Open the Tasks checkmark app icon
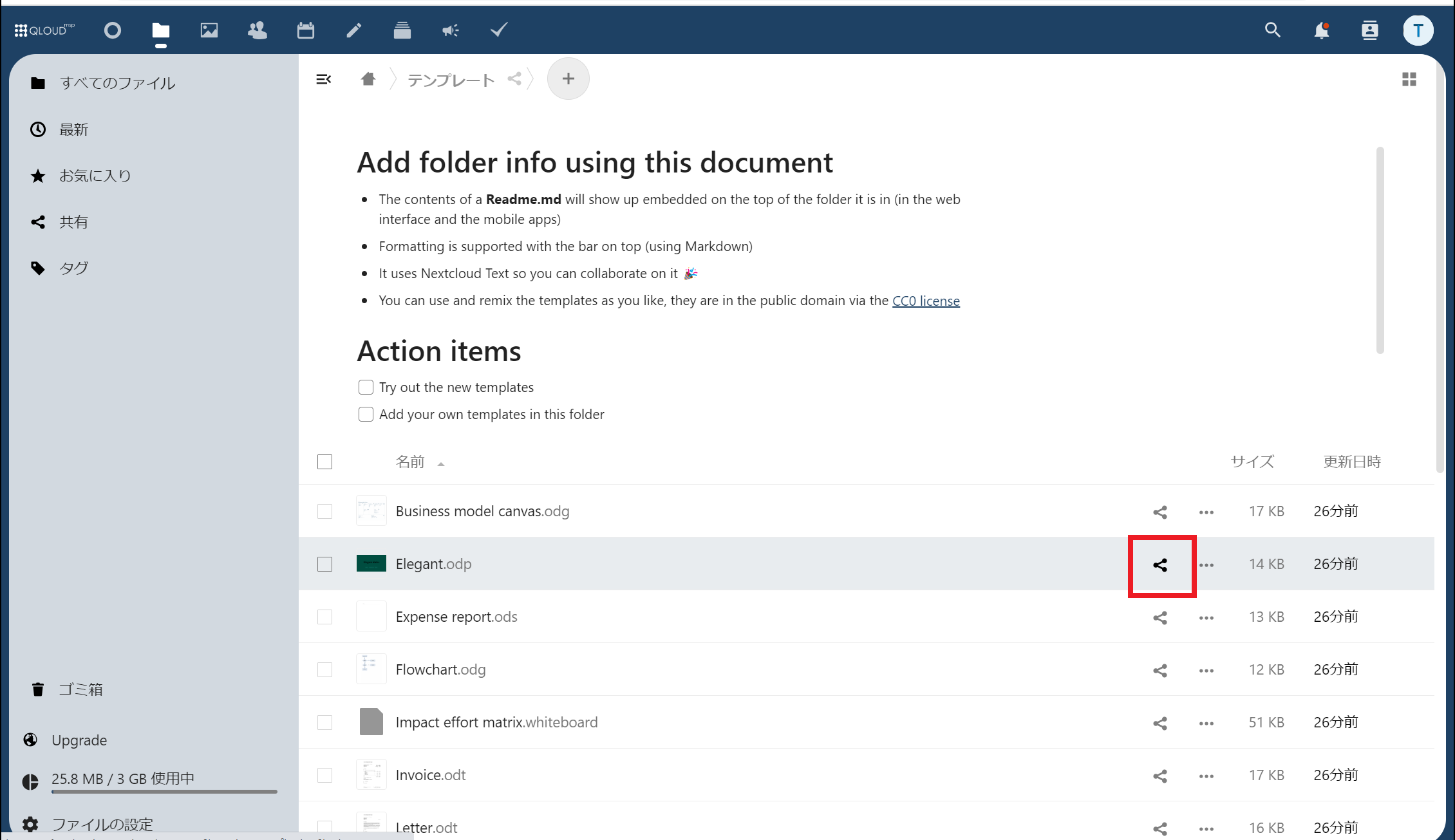The height and width of the screenshot is (840, 1455). [499, 30]
